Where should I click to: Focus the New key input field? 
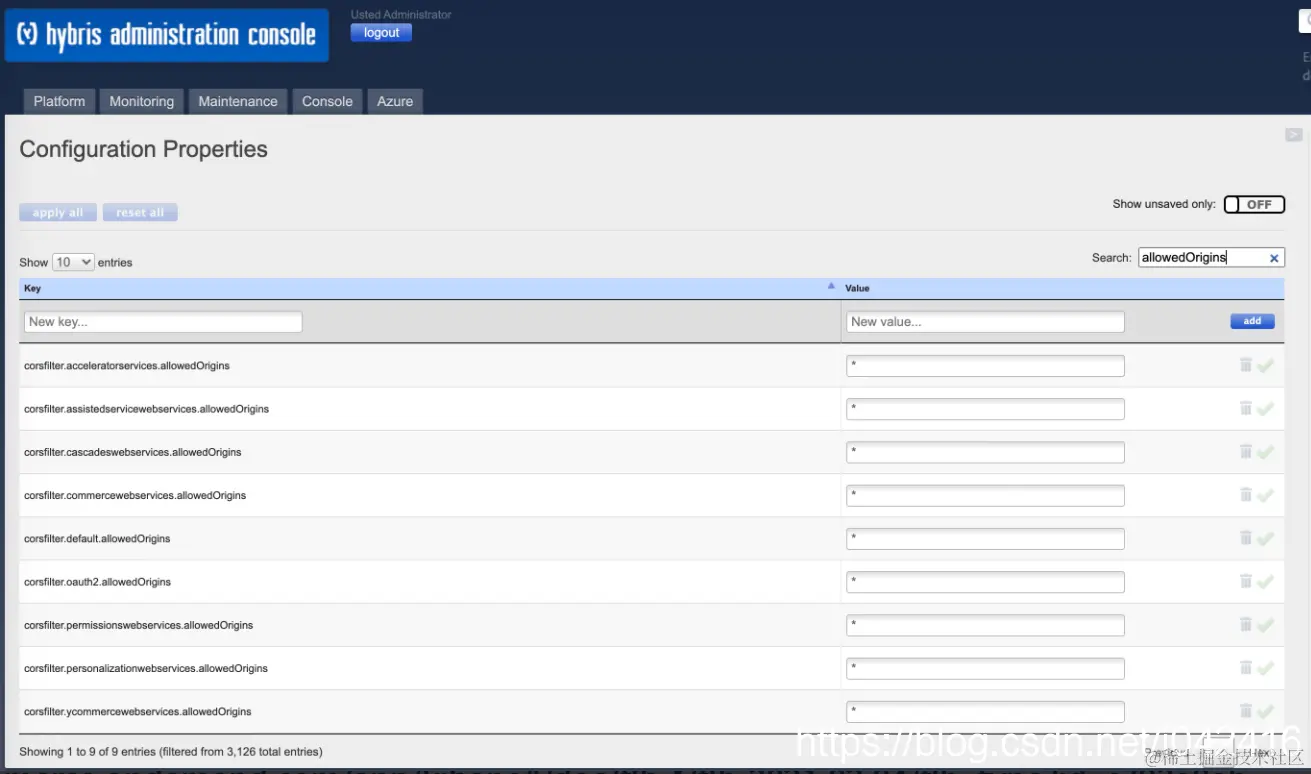[x=163, y=322]
